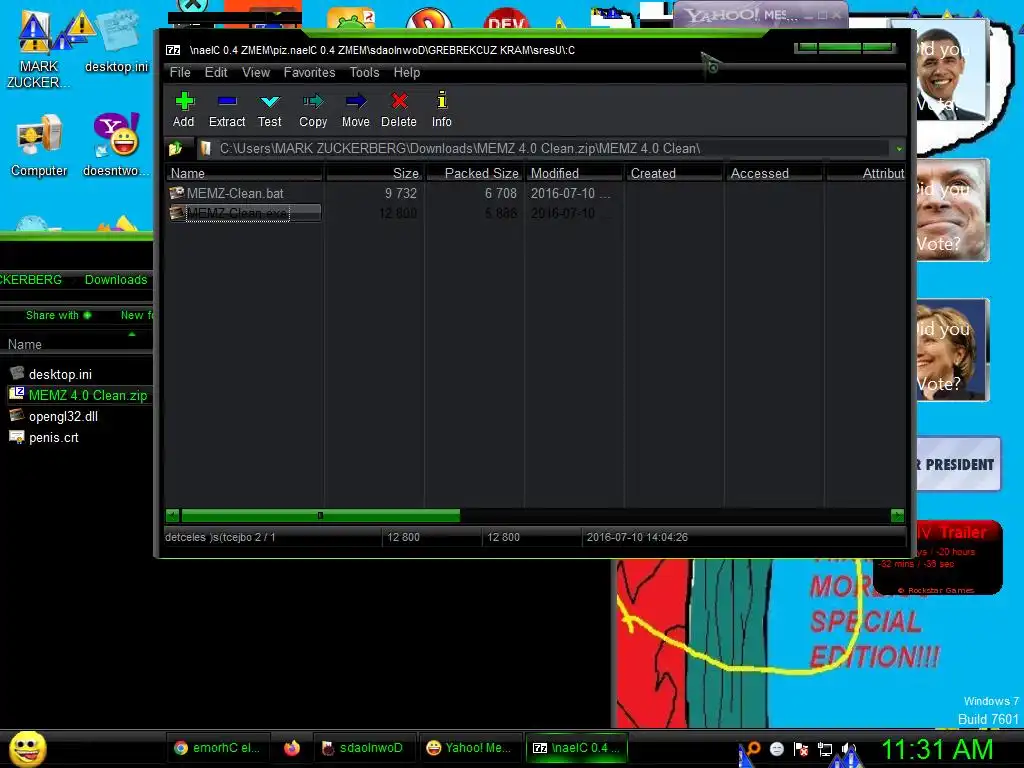The width and height of the screenshot is (1024, 768).
Task: Sort by the Size column header
Action: (x=374, y=173)
